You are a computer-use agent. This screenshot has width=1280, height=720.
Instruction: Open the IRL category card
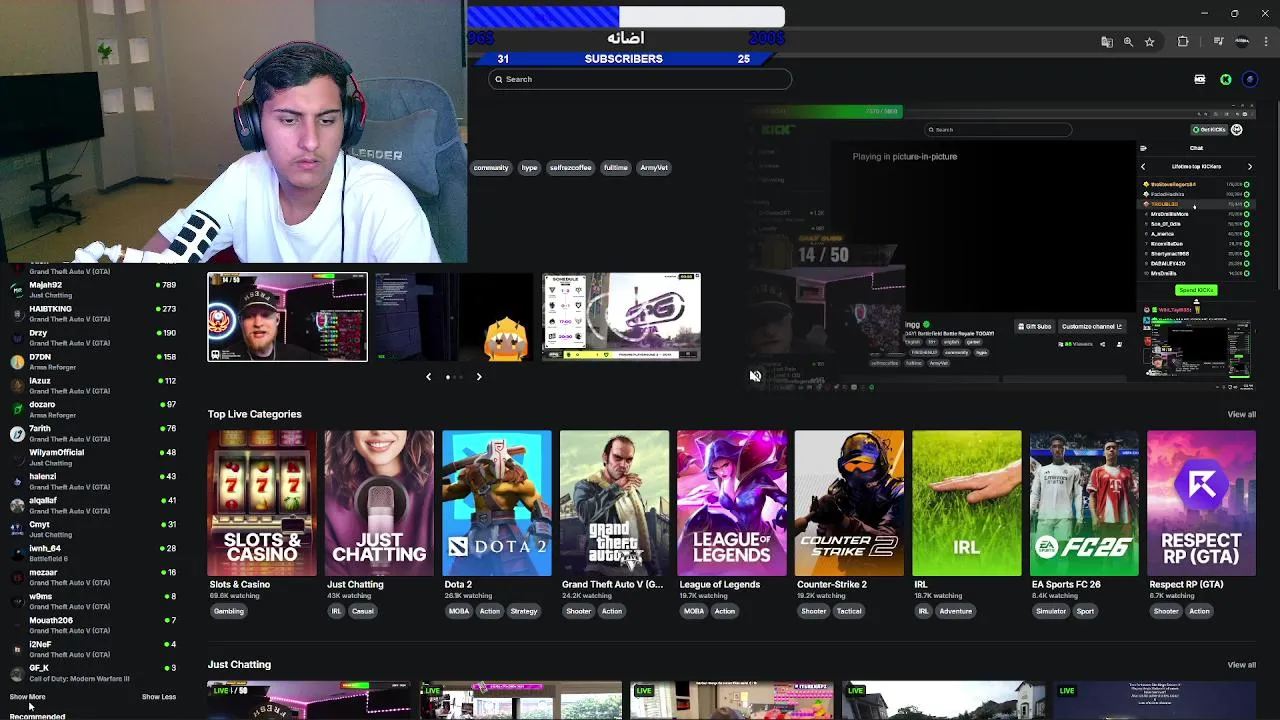pyautogui.click(x=967, y=503)
